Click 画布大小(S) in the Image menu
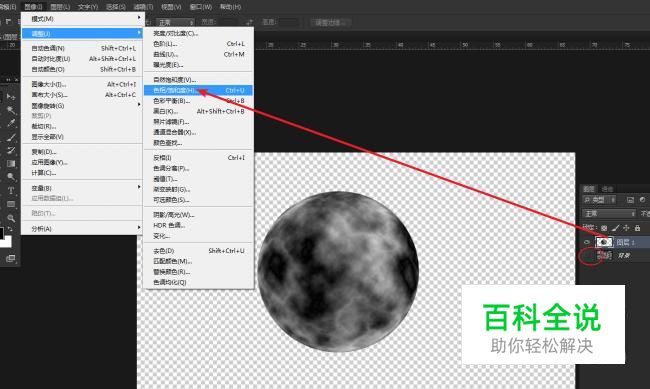This screenshot has height=389, width=650. tap(82, 95)
